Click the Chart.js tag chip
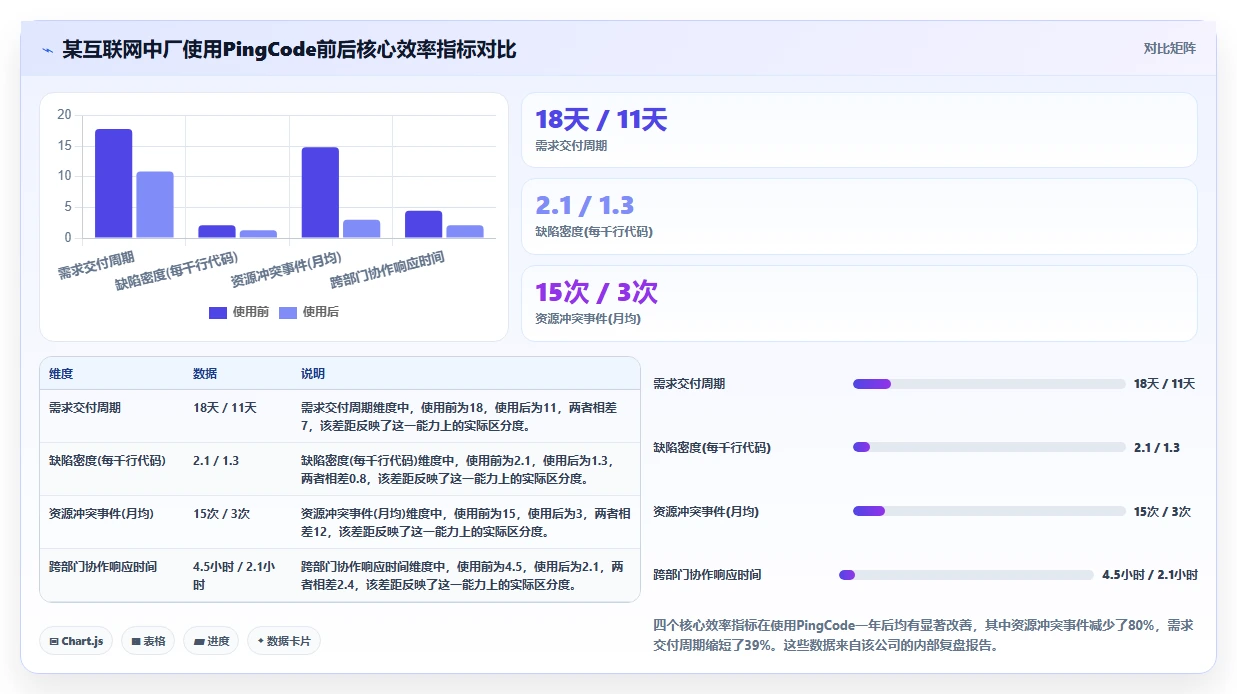This screenshot has height=694, width=1237. (76, 641)
